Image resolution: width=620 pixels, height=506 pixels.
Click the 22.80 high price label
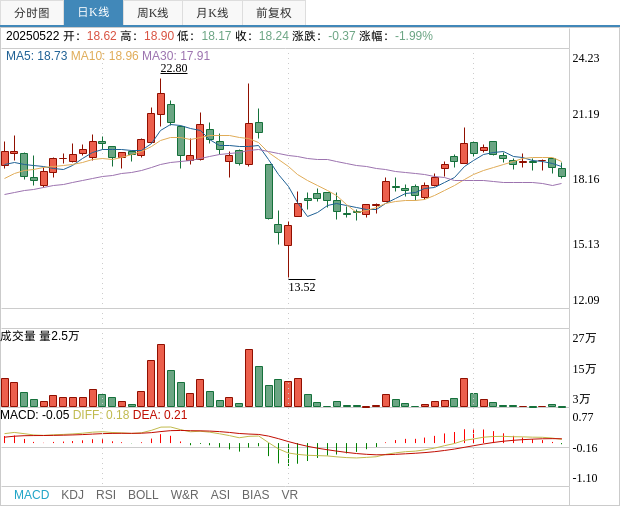(x=174, y=68)
